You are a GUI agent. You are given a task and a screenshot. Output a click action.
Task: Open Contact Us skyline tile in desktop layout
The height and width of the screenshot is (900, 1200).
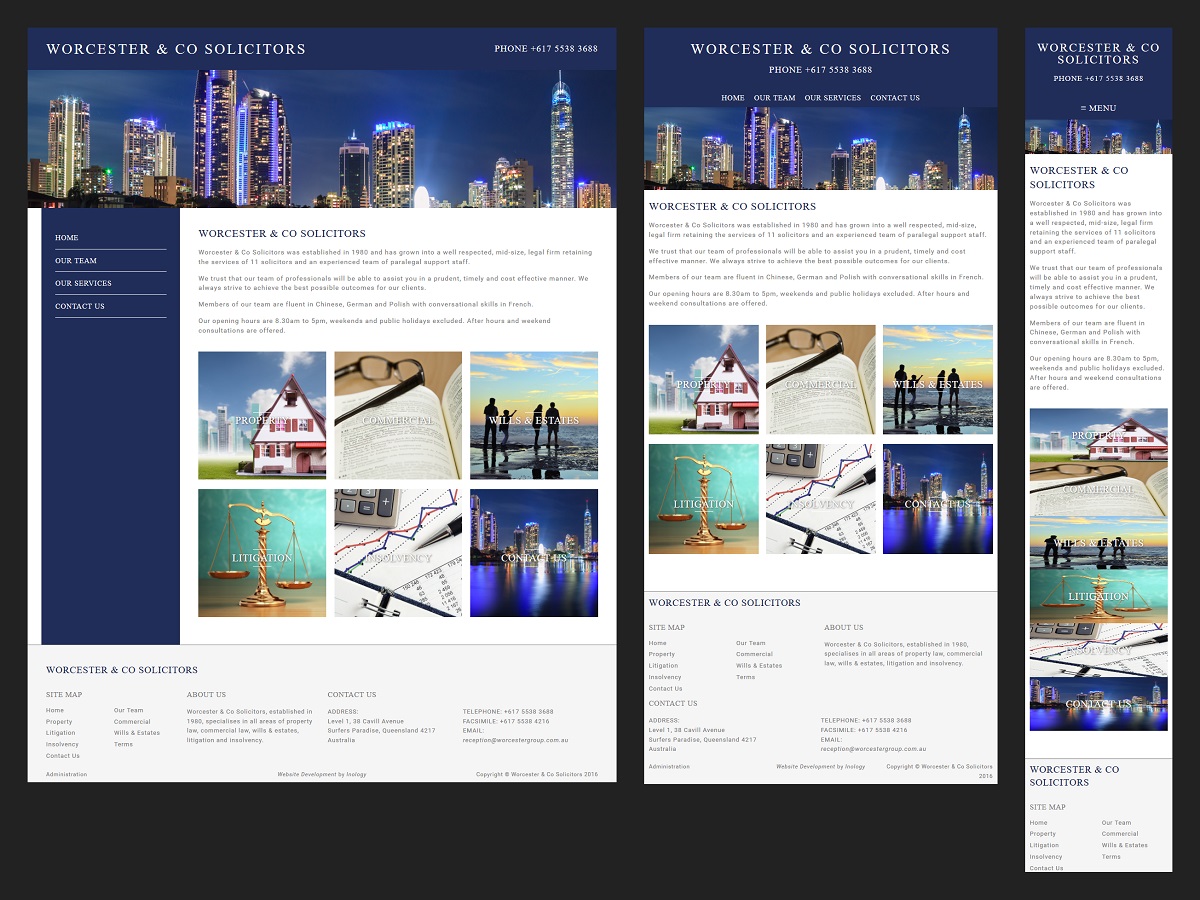pos(534,553)
